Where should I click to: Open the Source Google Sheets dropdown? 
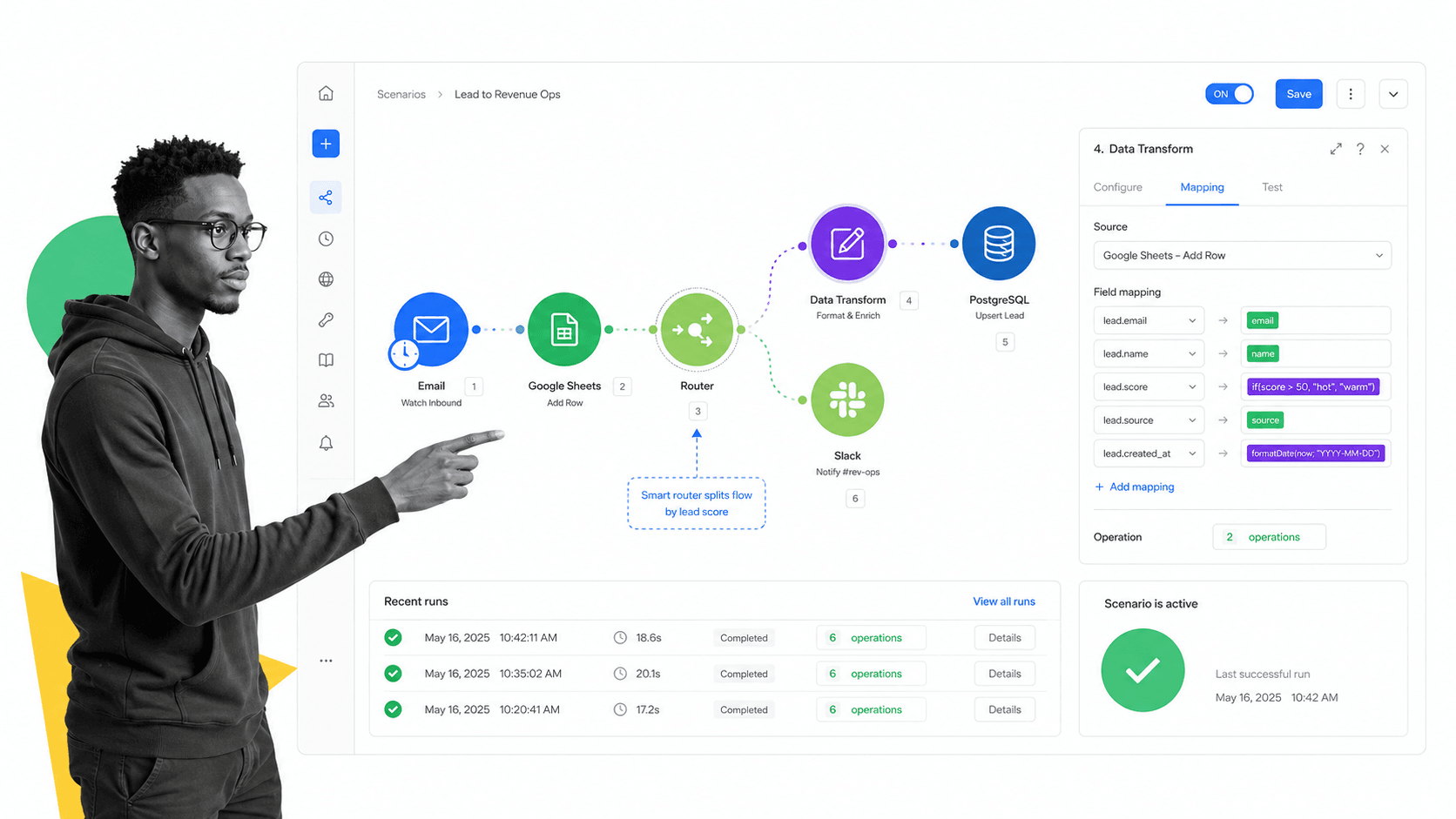pos(1243,255)
